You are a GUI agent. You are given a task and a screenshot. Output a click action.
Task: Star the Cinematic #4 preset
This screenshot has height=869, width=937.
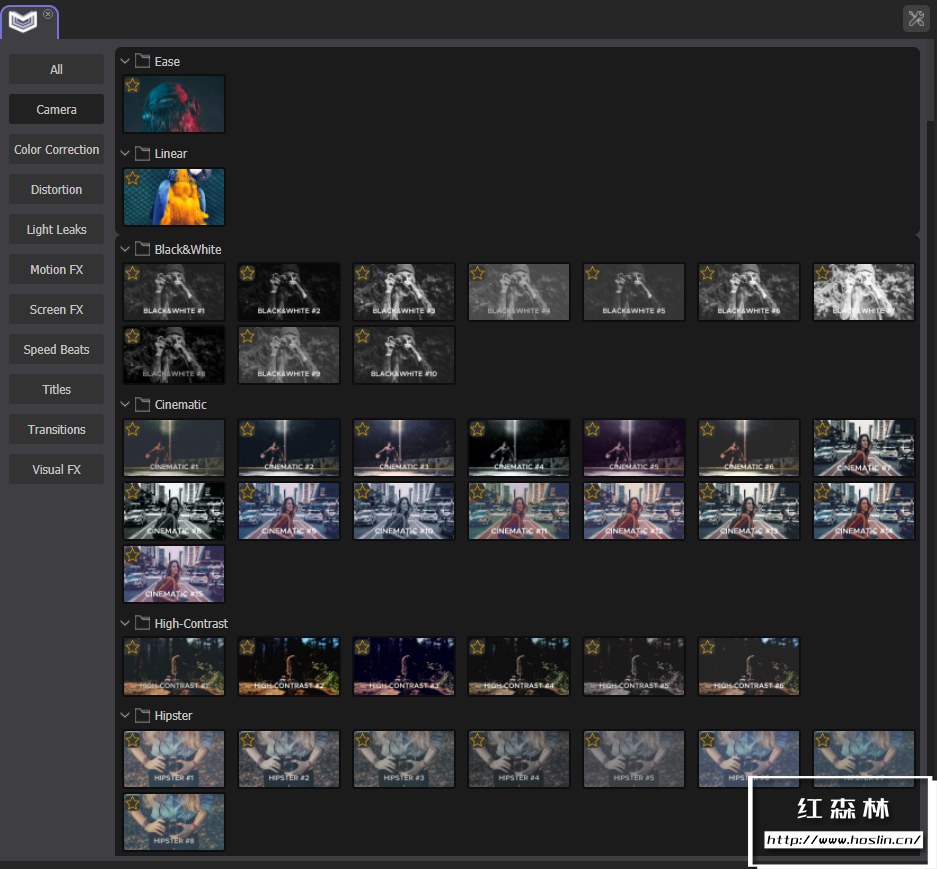pyautogui.click(x=477, y=429)
